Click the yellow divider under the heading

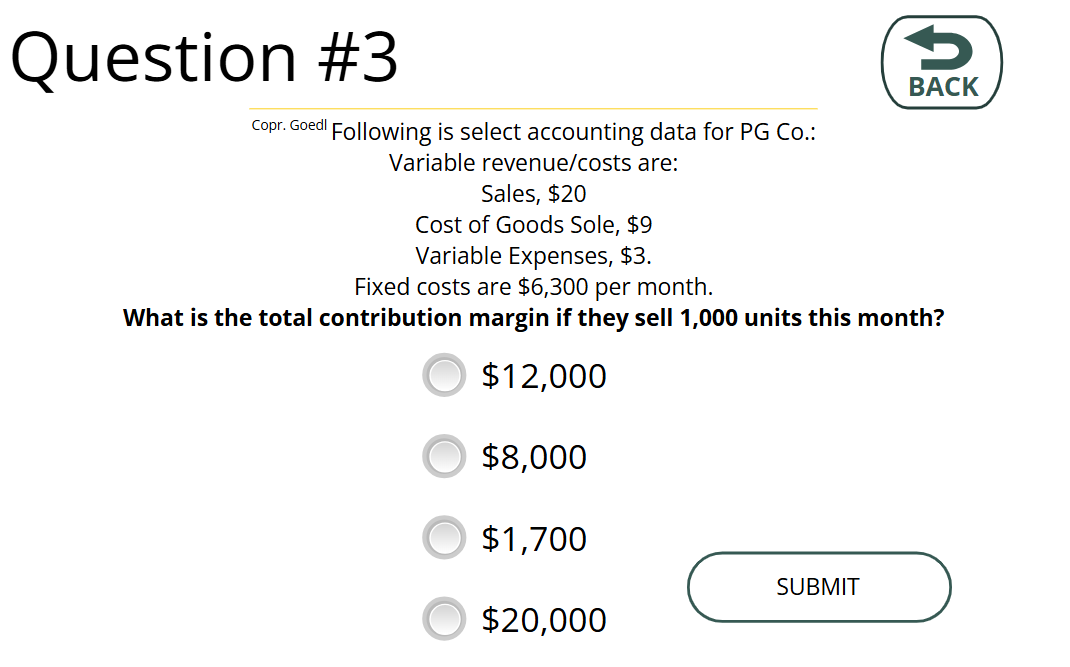(533, 103)
